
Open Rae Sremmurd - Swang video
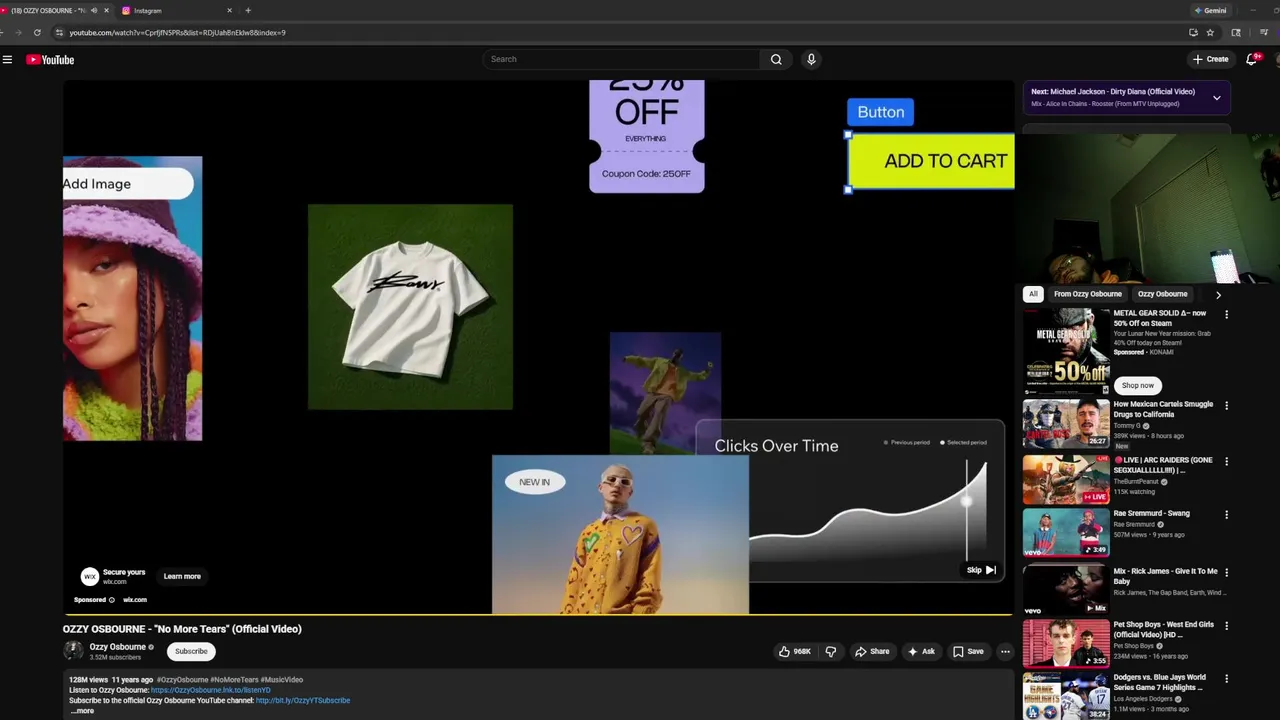pos(1066,533)
